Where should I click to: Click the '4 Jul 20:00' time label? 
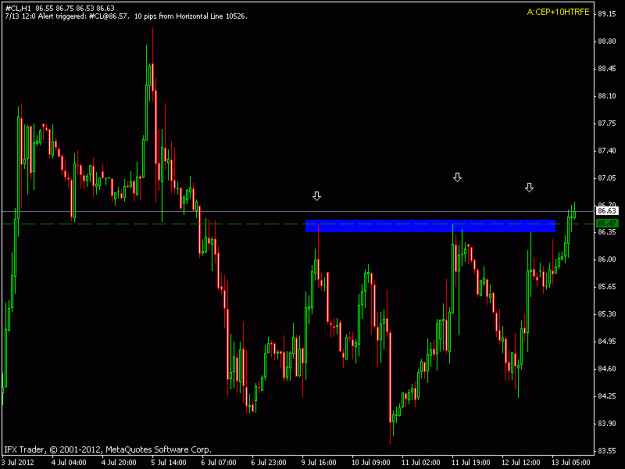pyautogui.click(x=118, y=462)
